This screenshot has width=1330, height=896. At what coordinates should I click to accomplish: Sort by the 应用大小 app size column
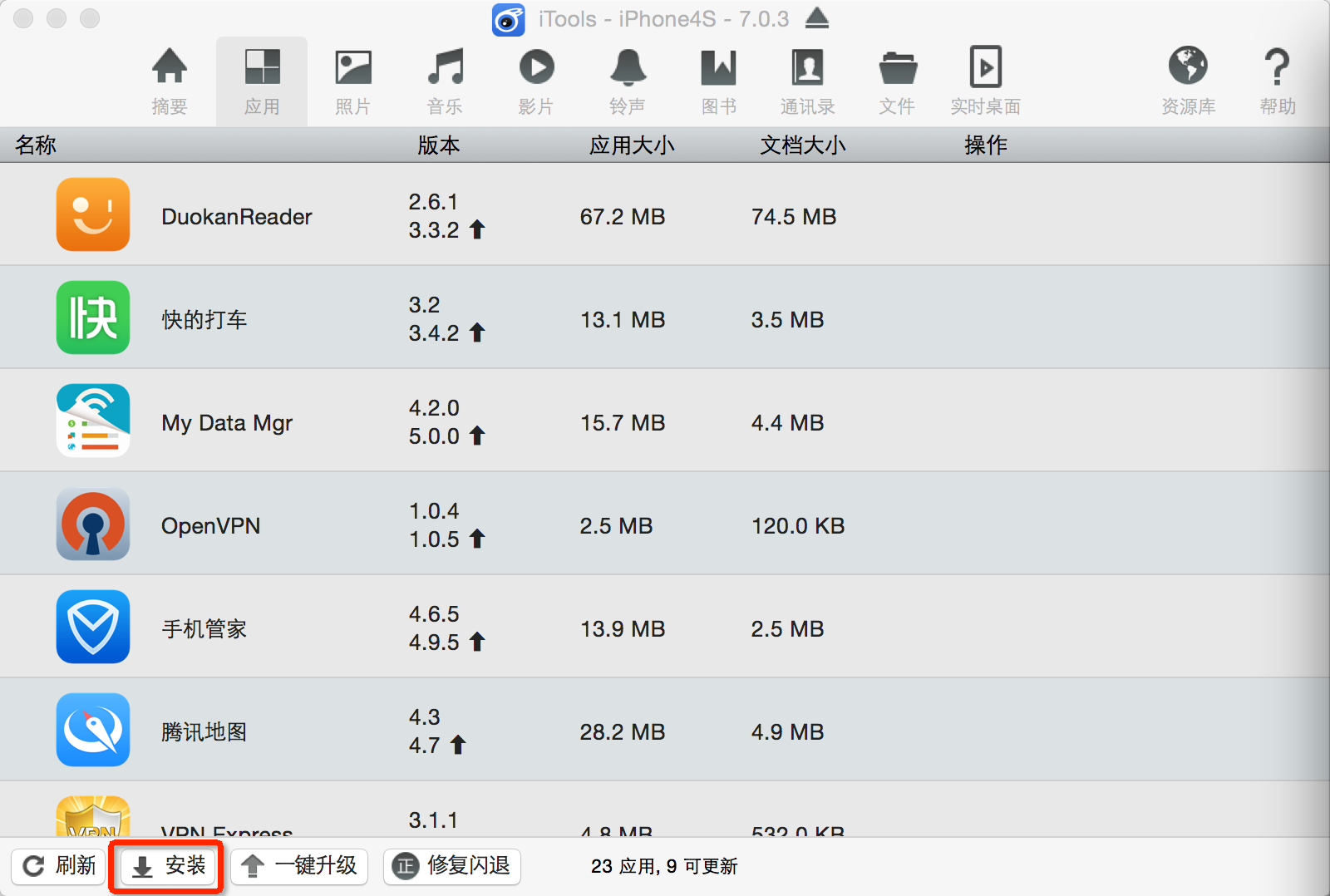pos(632,145)
